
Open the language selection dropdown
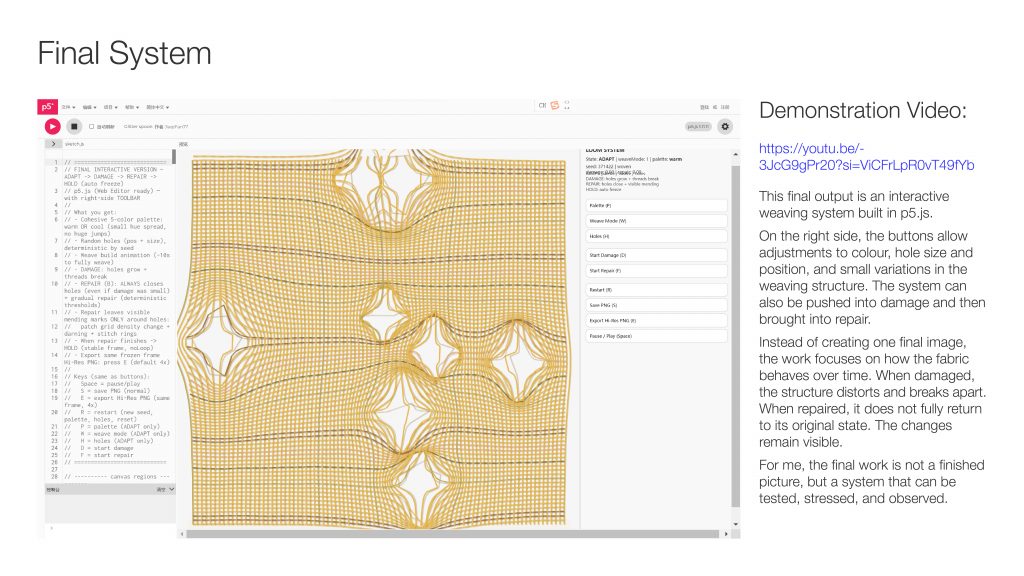(x=158, y=106)
